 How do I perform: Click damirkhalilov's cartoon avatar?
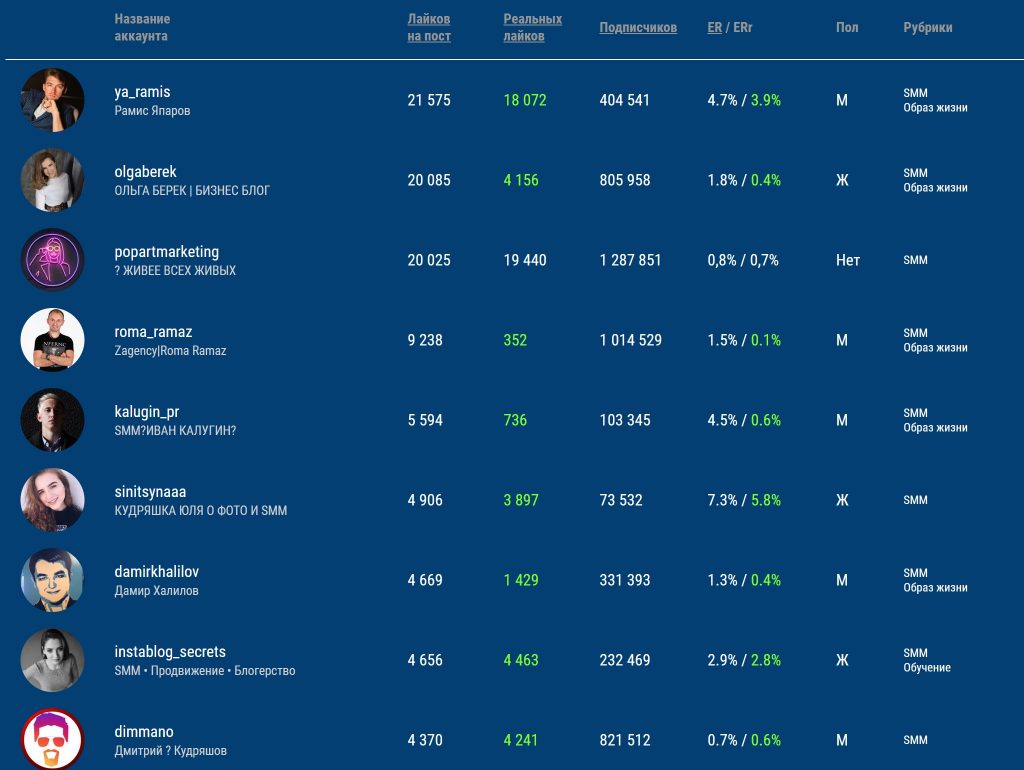coord(52,580)
